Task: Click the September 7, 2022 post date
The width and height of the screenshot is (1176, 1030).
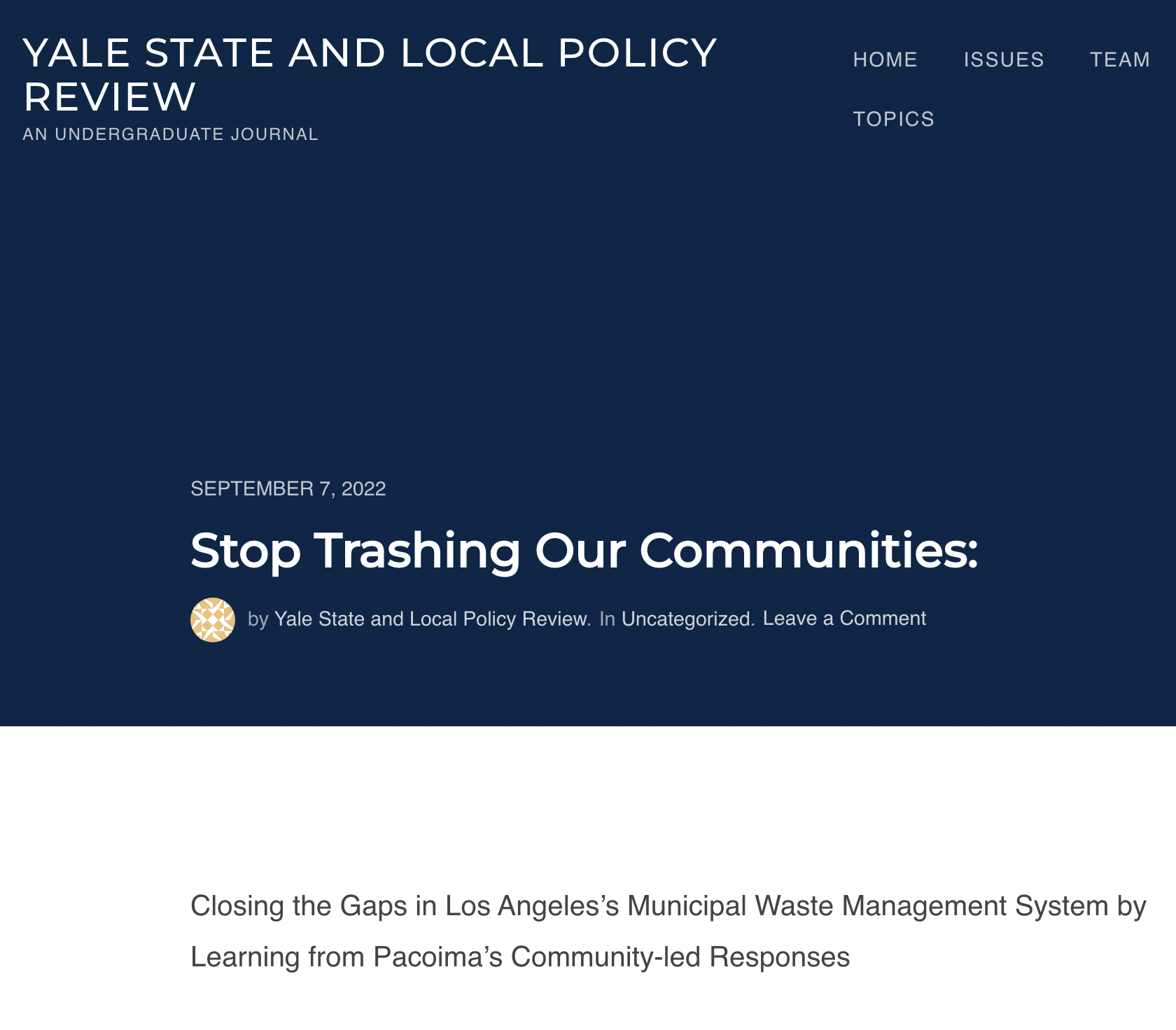Action: coord(288,488)
